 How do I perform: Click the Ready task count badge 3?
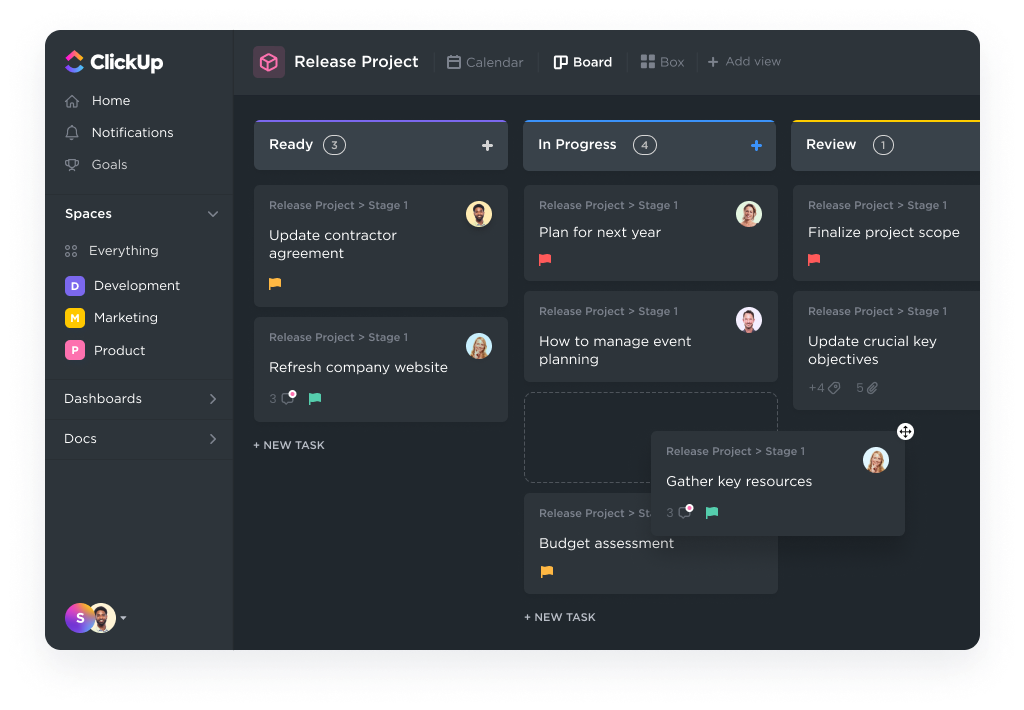coord(334,145)
